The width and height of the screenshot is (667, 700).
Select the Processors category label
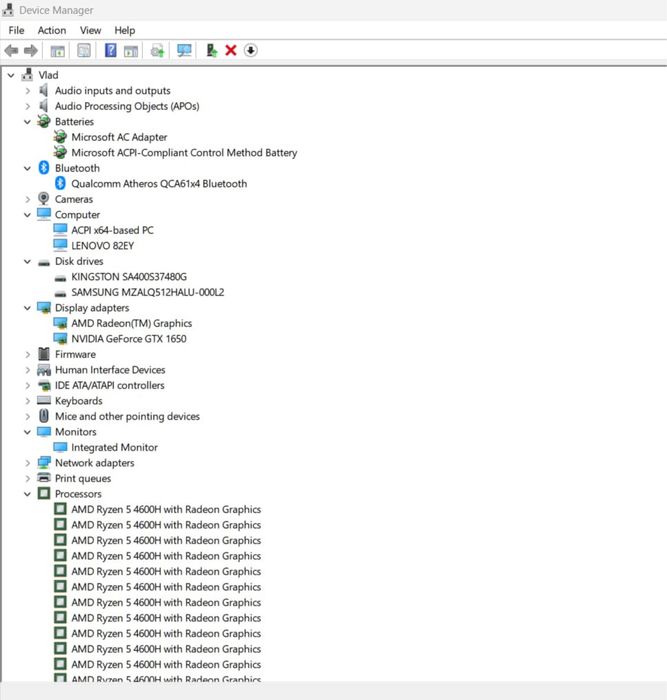point(78,494)
